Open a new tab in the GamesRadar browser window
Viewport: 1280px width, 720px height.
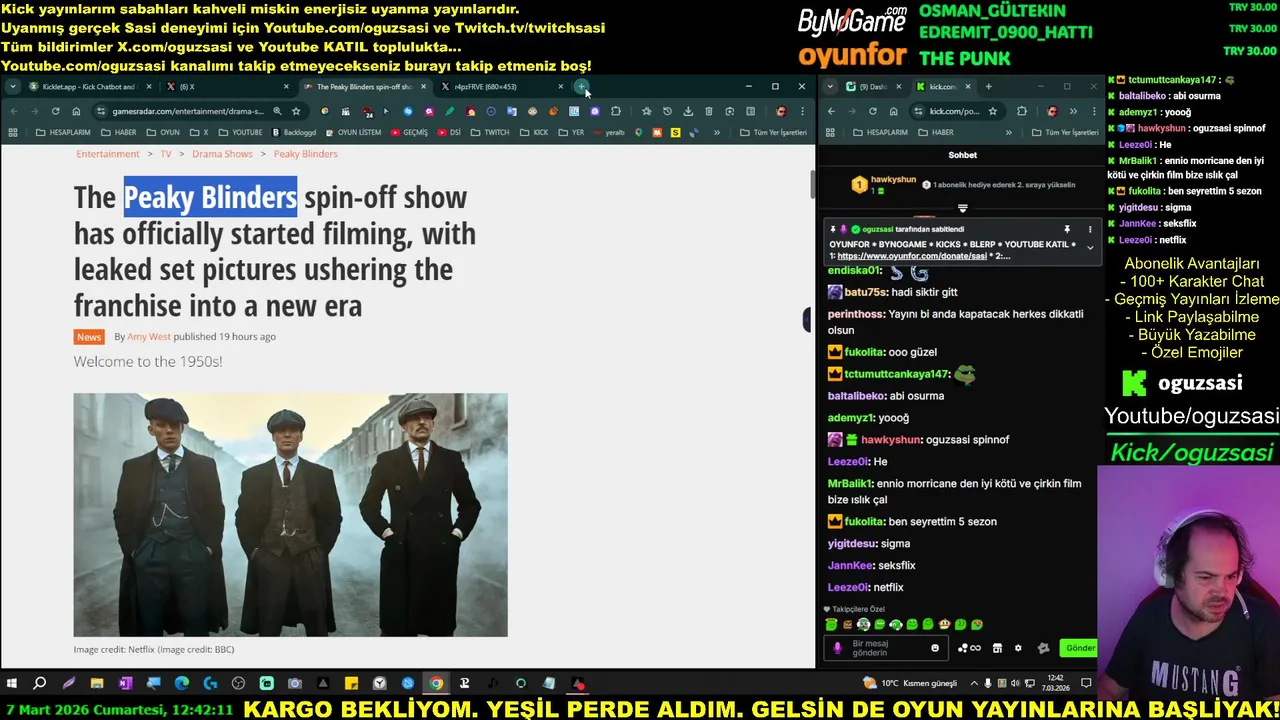(x=581, y=86)
